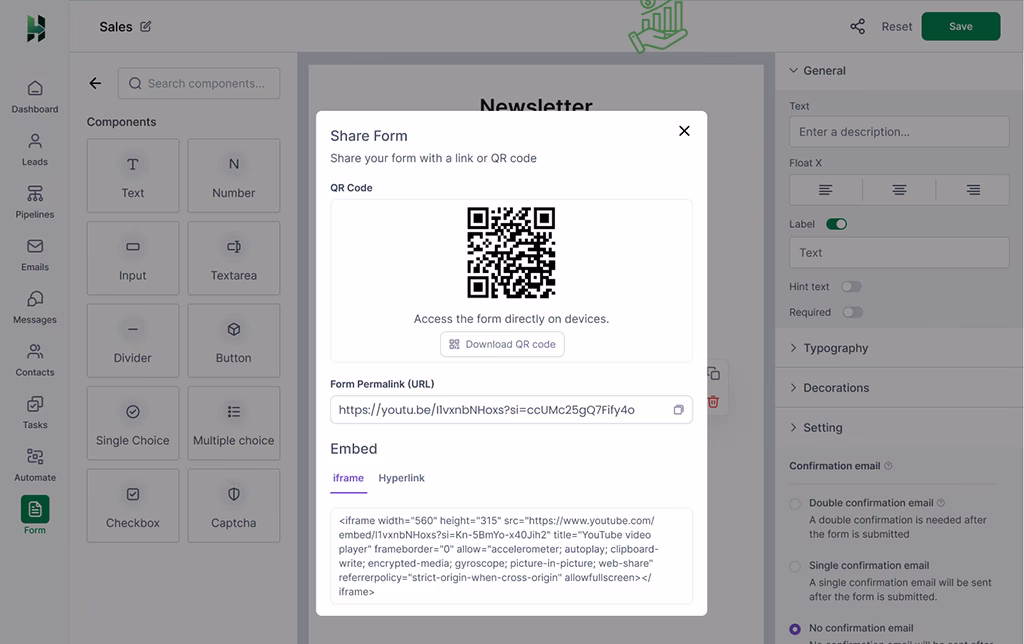
Task: Go to Contacts in sidebar
Action: pyautogui.click(x=35, y=360)
